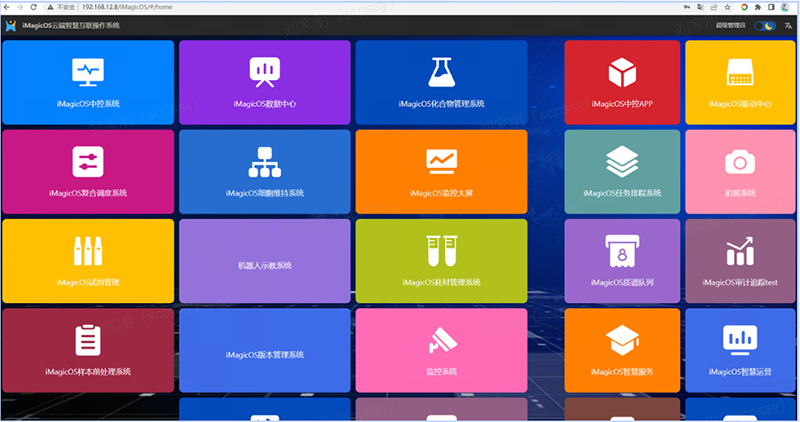This screenshot has width=800, height=422.
Task: Open the language translation icon in header
Action: pyautogui.click(x=788, y=26)
